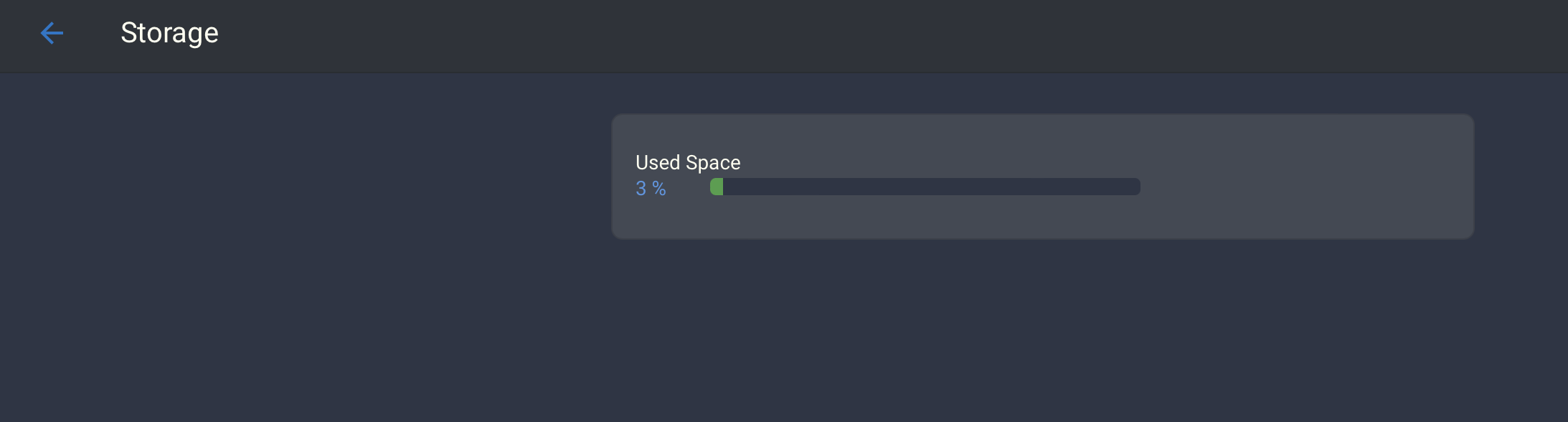Click the green portion of progress bar
The height and width of the screenshot is (422, 1568).
[x=717, y=187]
